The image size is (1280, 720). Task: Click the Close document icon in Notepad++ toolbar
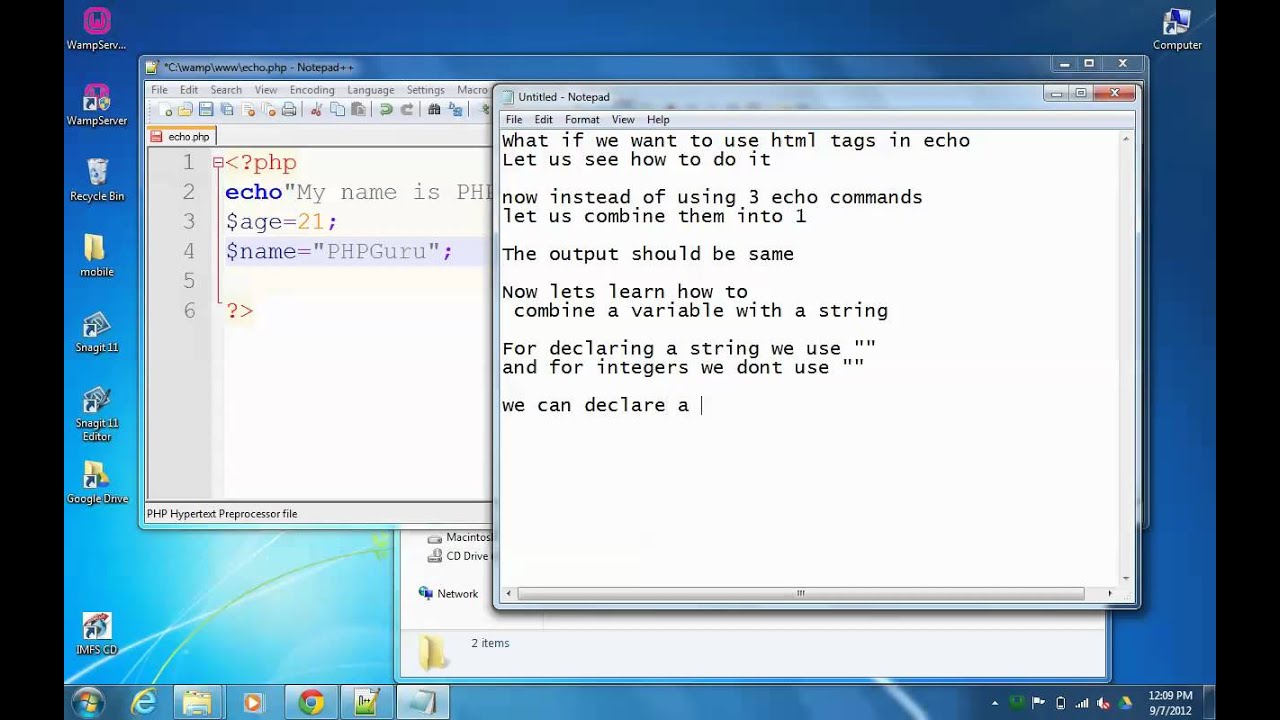[x=248, y=109]
